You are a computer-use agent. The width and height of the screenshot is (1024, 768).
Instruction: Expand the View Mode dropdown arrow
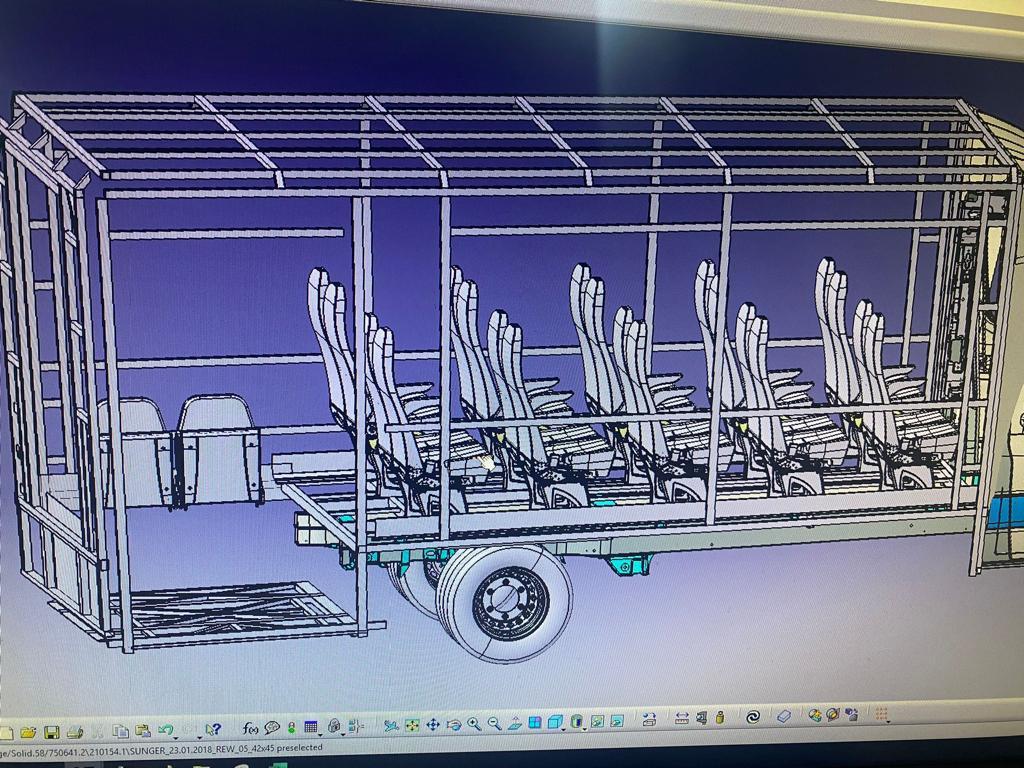point(584,729)
